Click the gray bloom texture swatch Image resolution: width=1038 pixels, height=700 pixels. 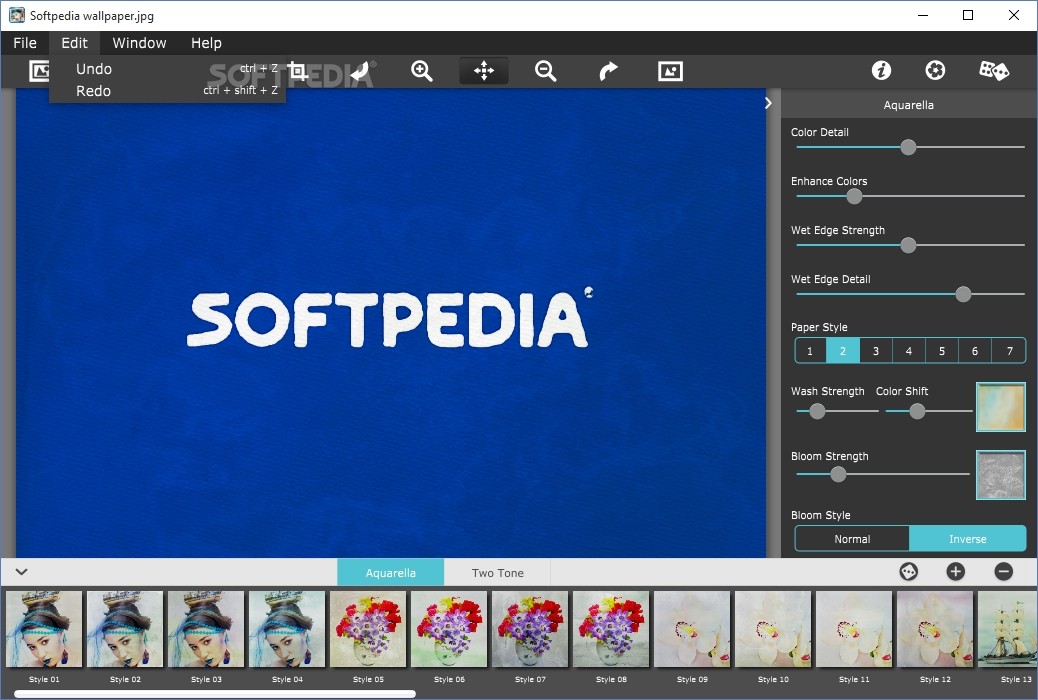(1001, 475)
